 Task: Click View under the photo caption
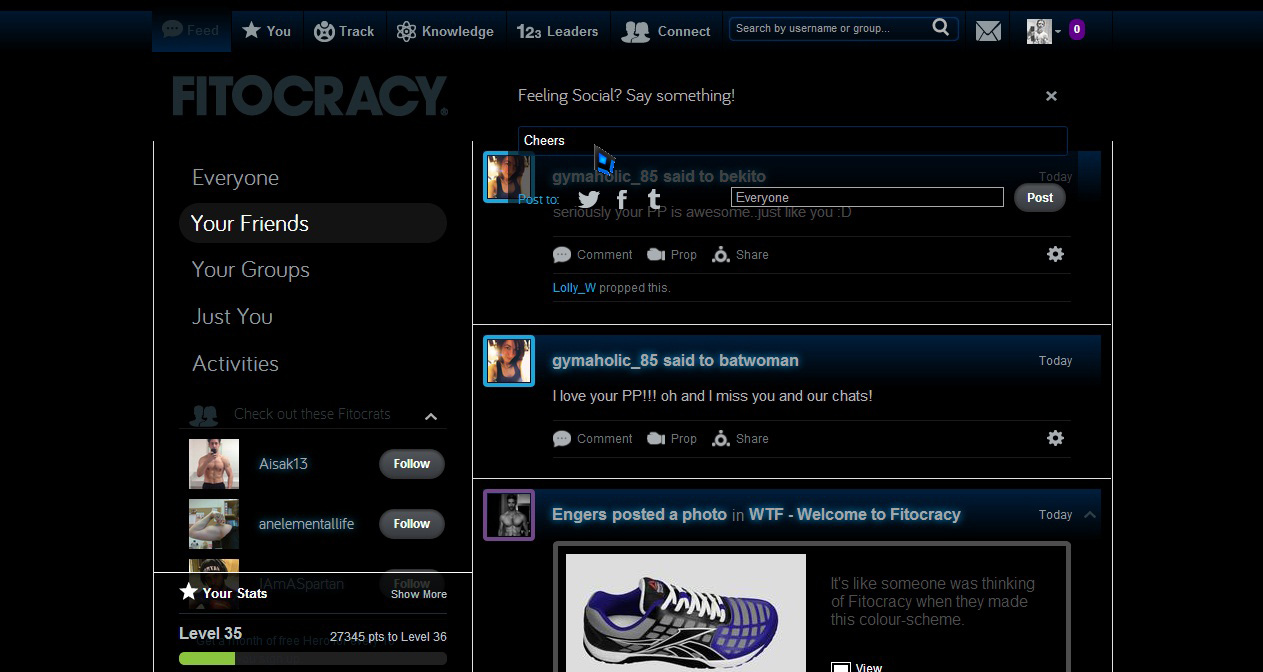click(x=857, y=667)
